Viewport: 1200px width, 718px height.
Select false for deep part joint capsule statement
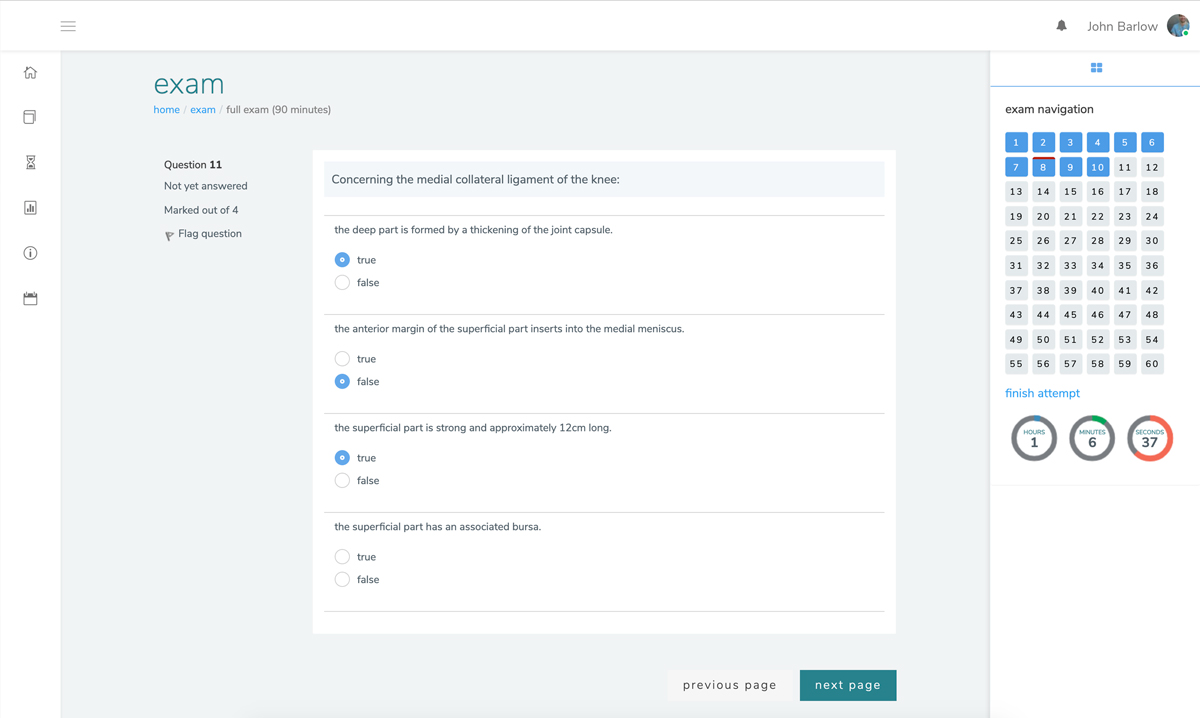click(342, 283)
